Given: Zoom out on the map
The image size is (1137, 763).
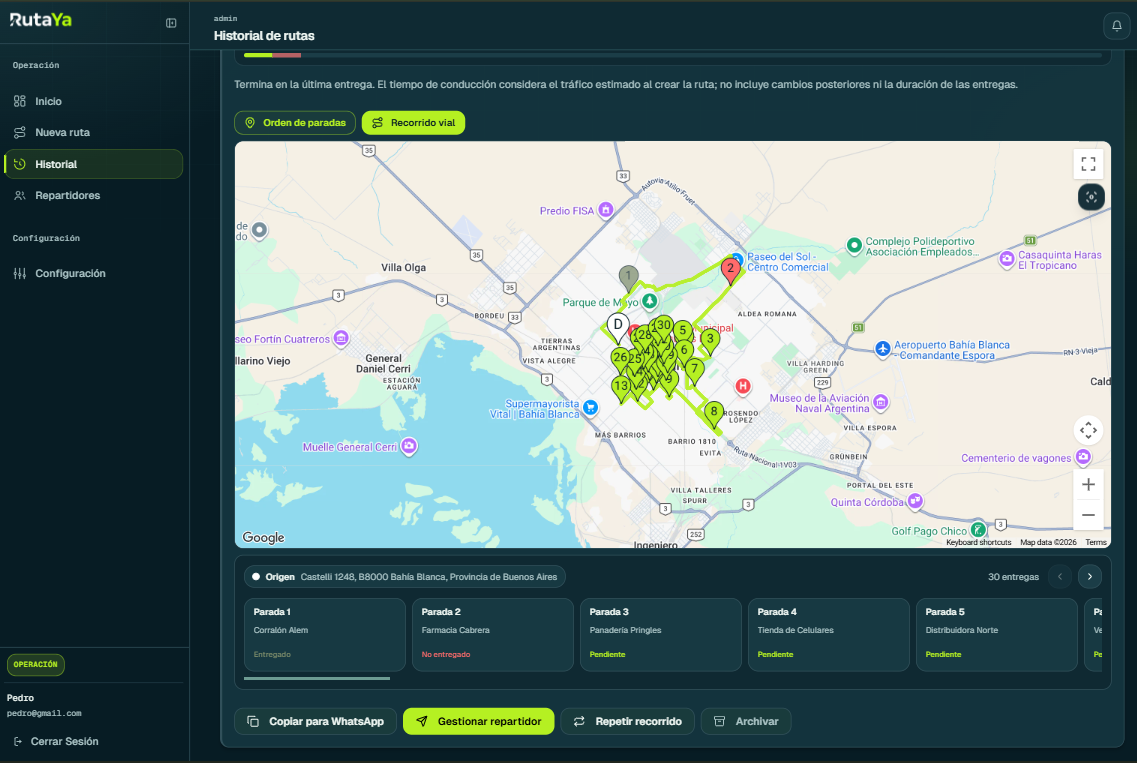Looking at the screenshot, I should click(x=1088, y=515).
